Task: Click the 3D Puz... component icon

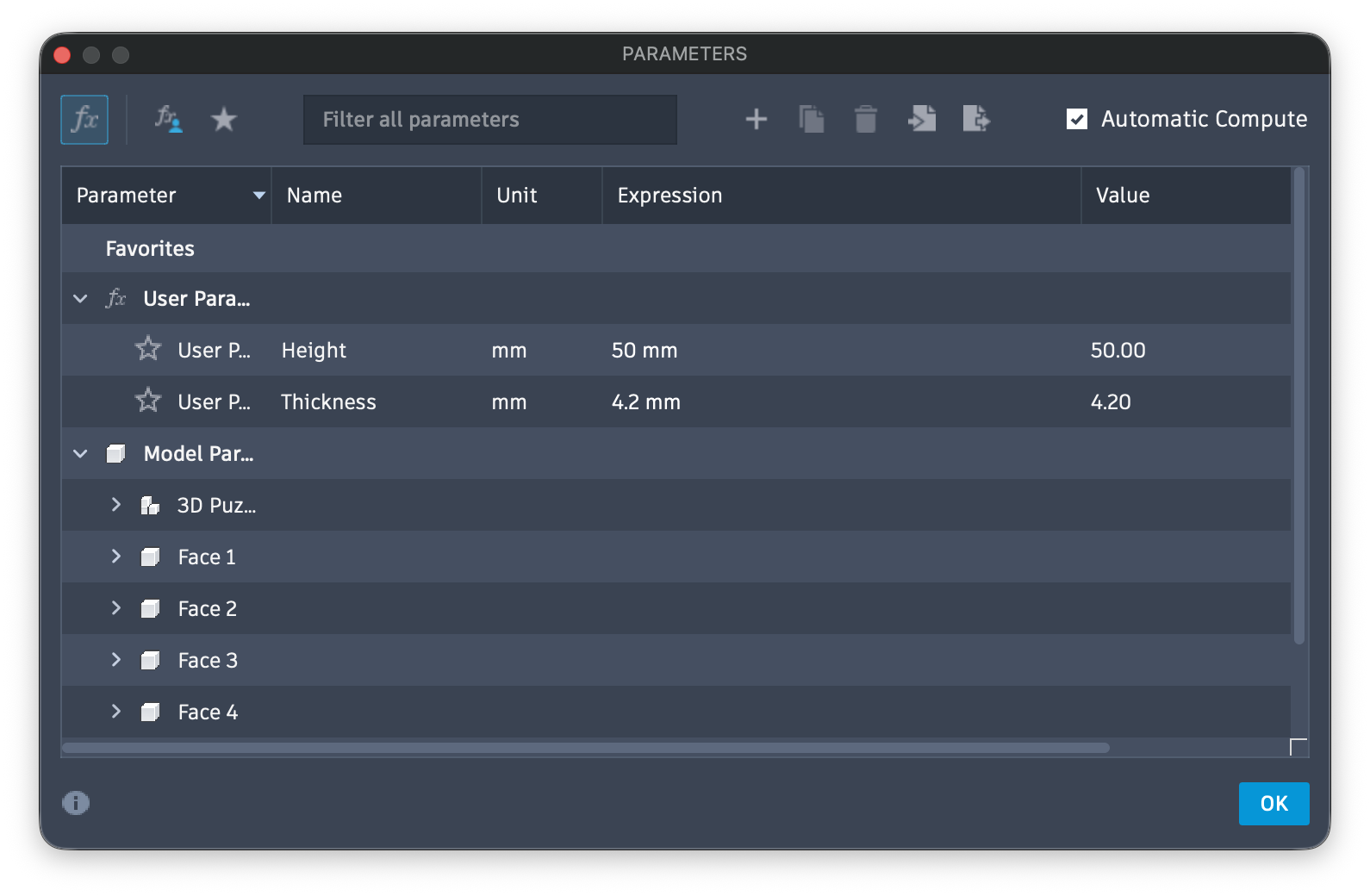Action: click(x=150, y=506)
